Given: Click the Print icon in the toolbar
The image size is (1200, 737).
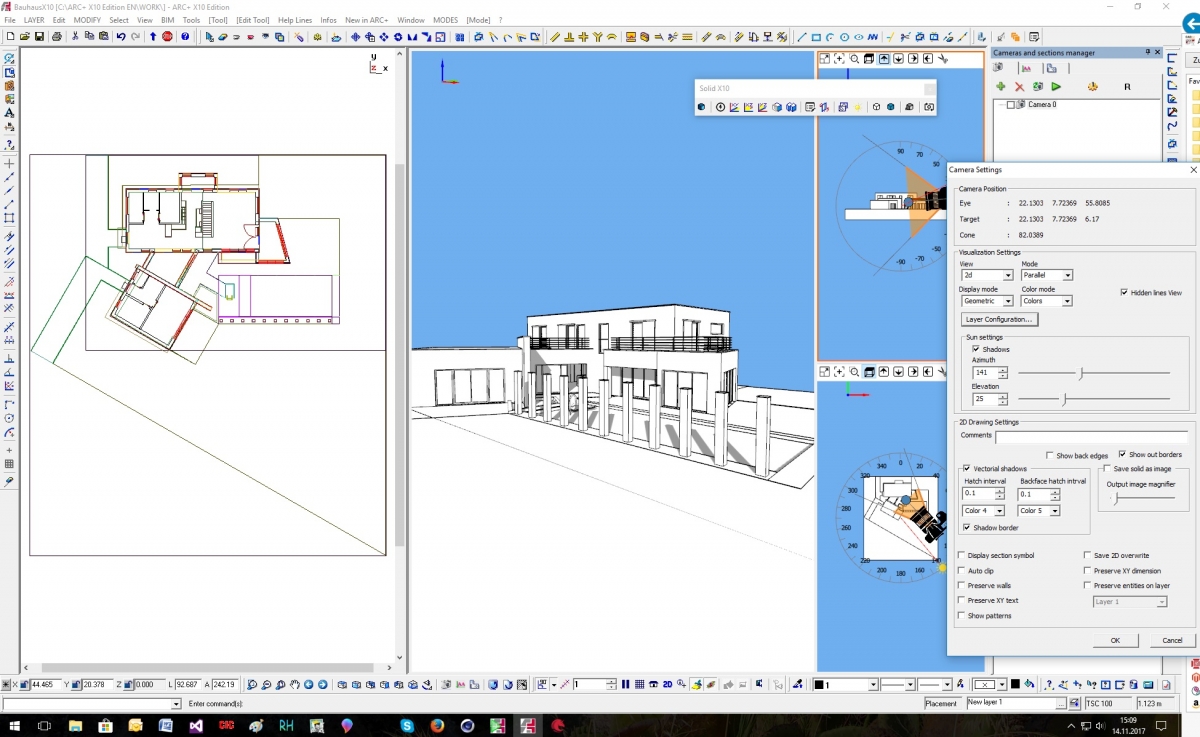Looking at the screenshot, I should (57, 37).
